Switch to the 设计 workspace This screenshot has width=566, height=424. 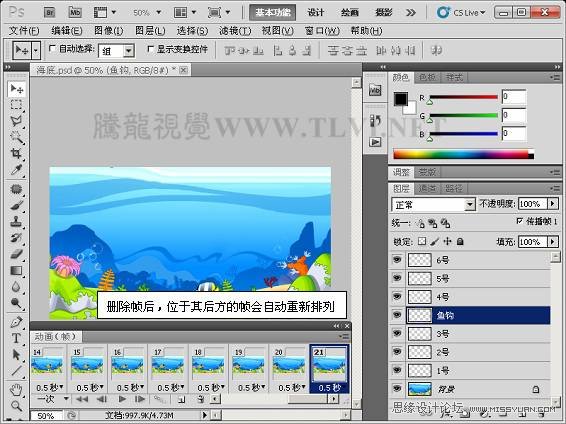click(x=316, y=13)
